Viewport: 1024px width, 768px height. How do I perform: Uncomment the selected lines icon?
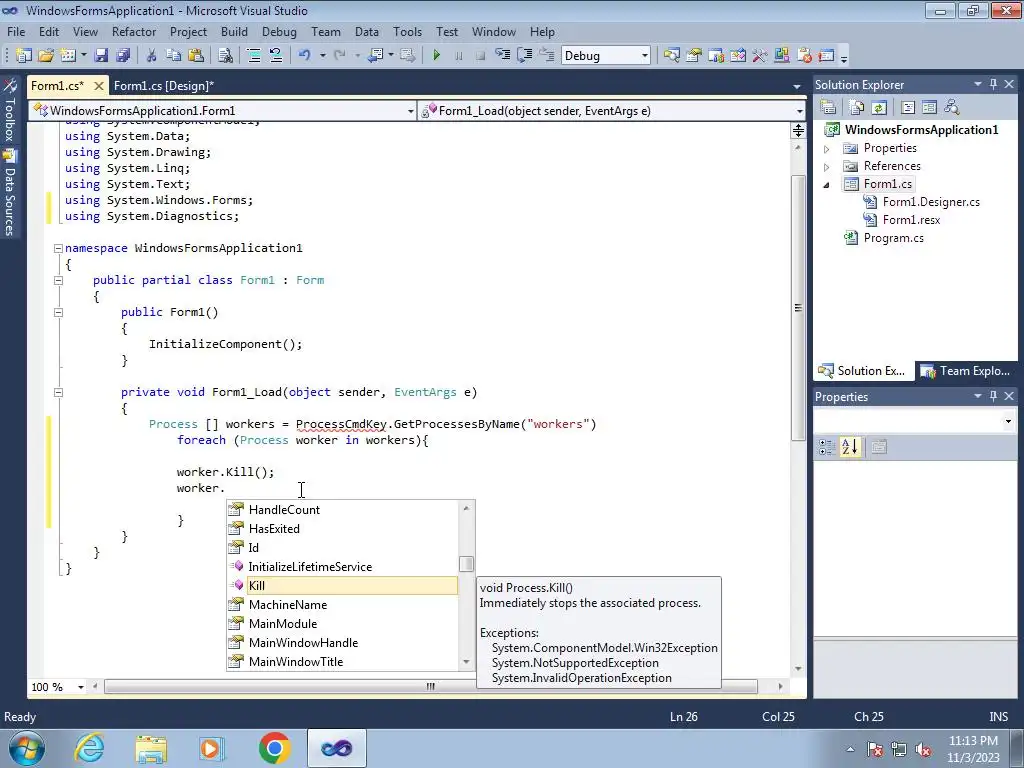pos(276,56)
